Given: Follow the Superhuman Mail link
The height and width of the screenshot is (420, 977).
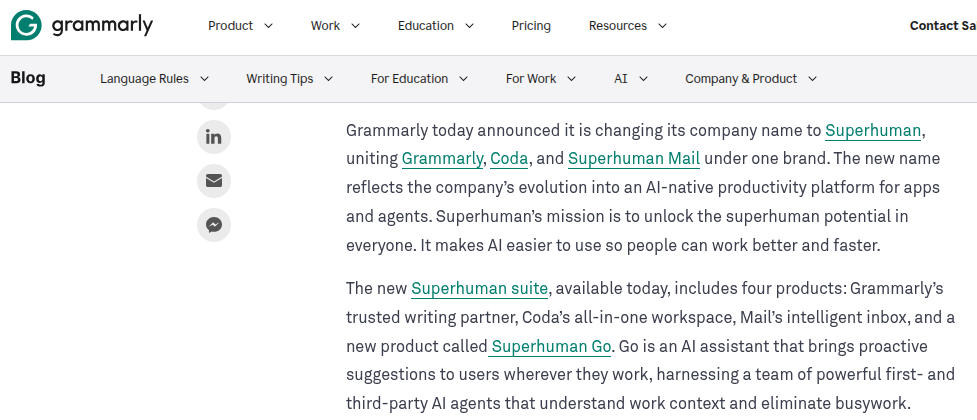Looking at the screenshot, I should pos(634,158).
